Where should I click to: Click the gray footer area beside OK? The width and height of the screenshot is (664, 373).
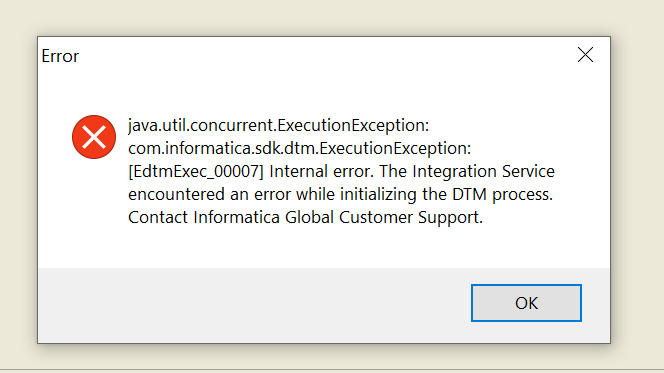[x=254, y=305]
